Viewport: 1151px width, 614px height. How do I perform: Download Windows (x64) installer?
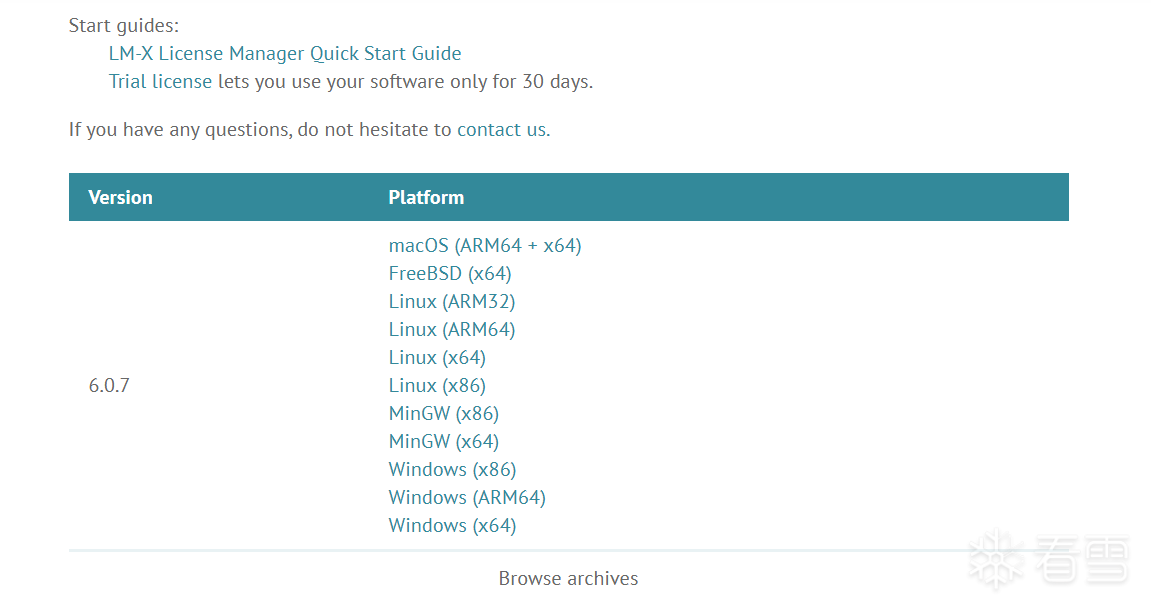point(452,524)
